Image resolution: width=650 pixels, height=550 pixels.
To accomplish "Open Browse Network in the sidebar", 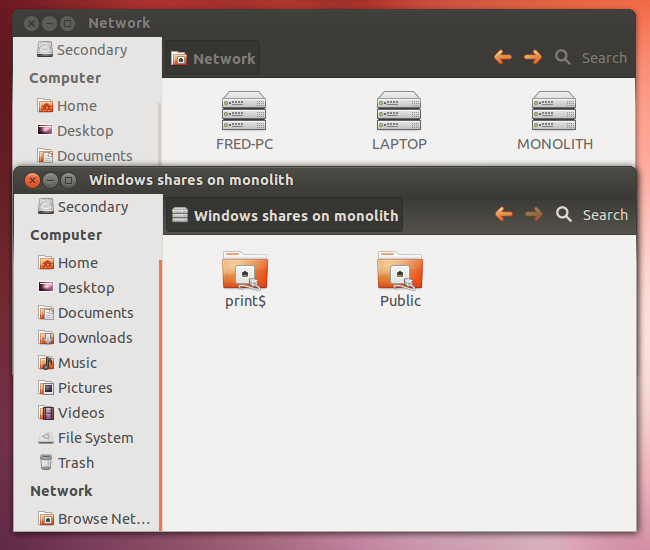I will (95, 519).
